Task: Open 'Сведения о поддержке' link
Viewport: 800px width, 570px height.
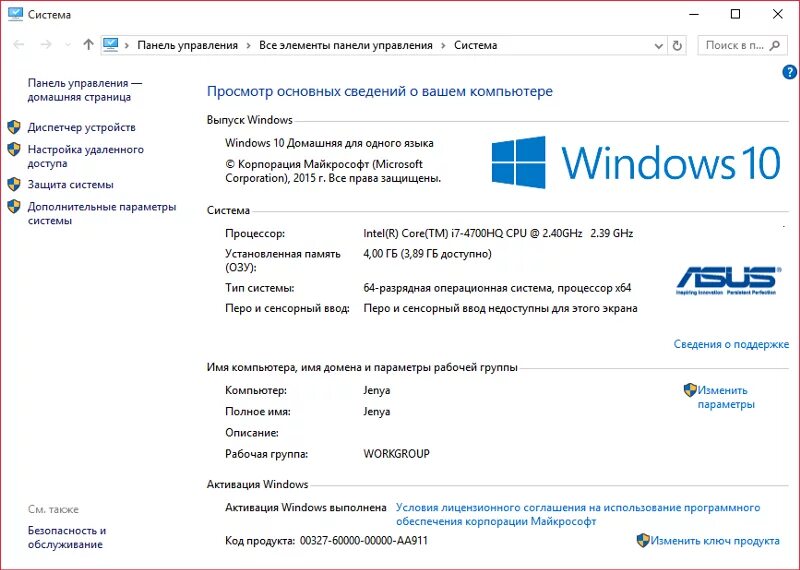Action: coord(731,344)
